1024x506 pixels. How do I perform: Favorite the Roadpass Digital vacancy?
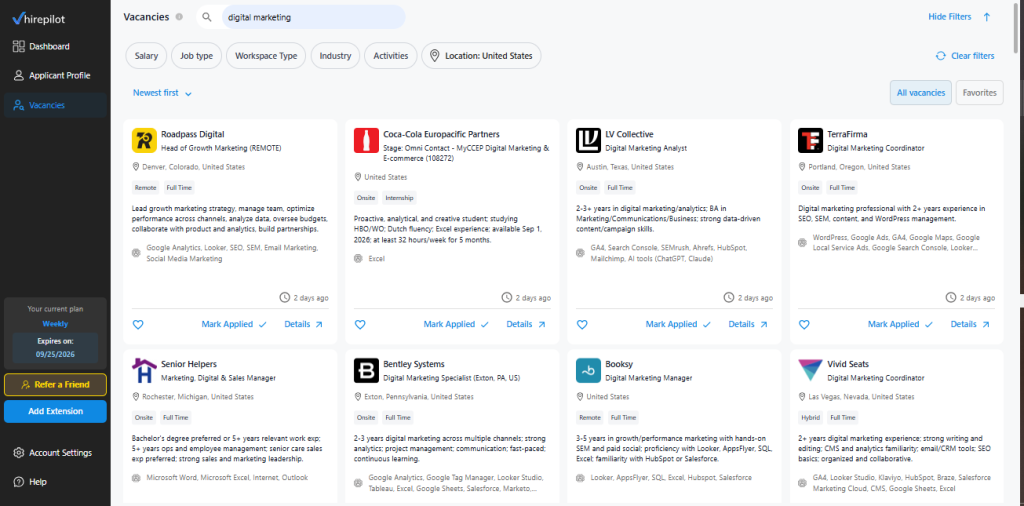(138, 324)
